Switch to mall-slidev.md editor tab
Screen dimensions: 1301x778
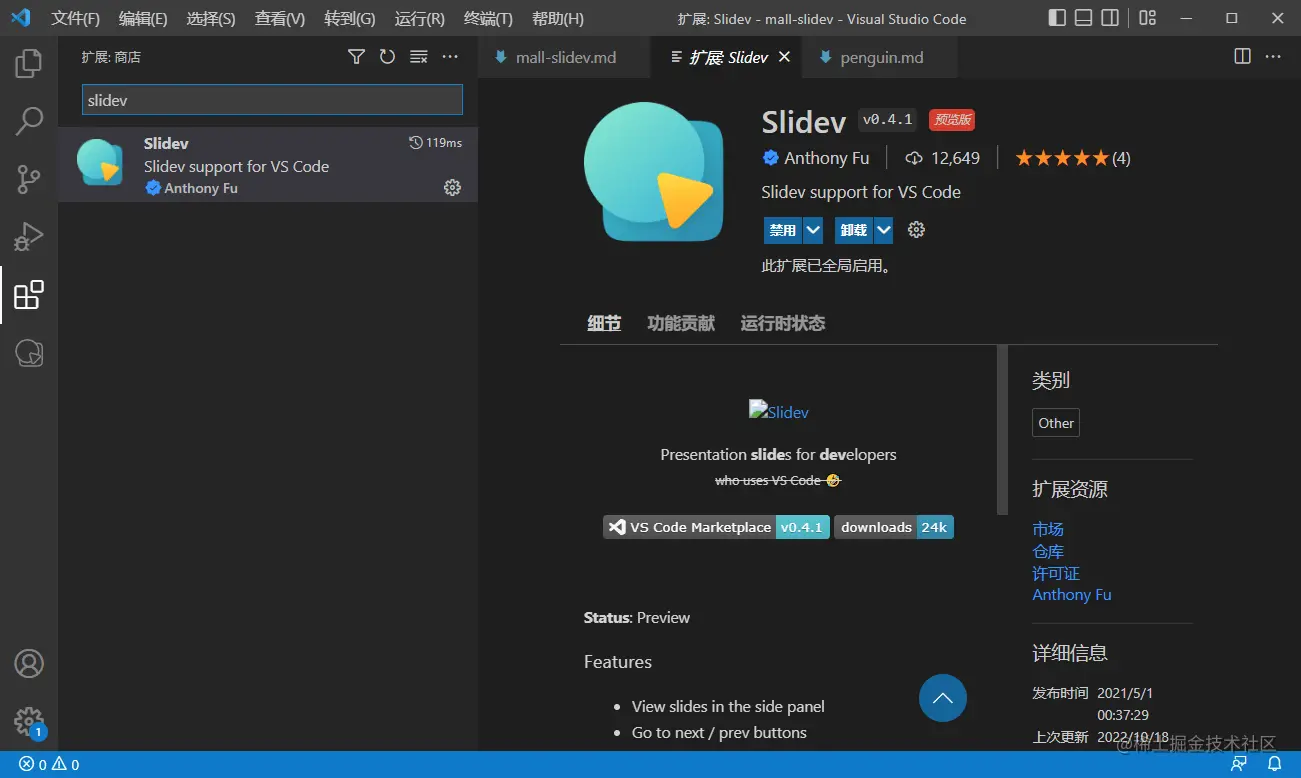(x=564, y=57)
